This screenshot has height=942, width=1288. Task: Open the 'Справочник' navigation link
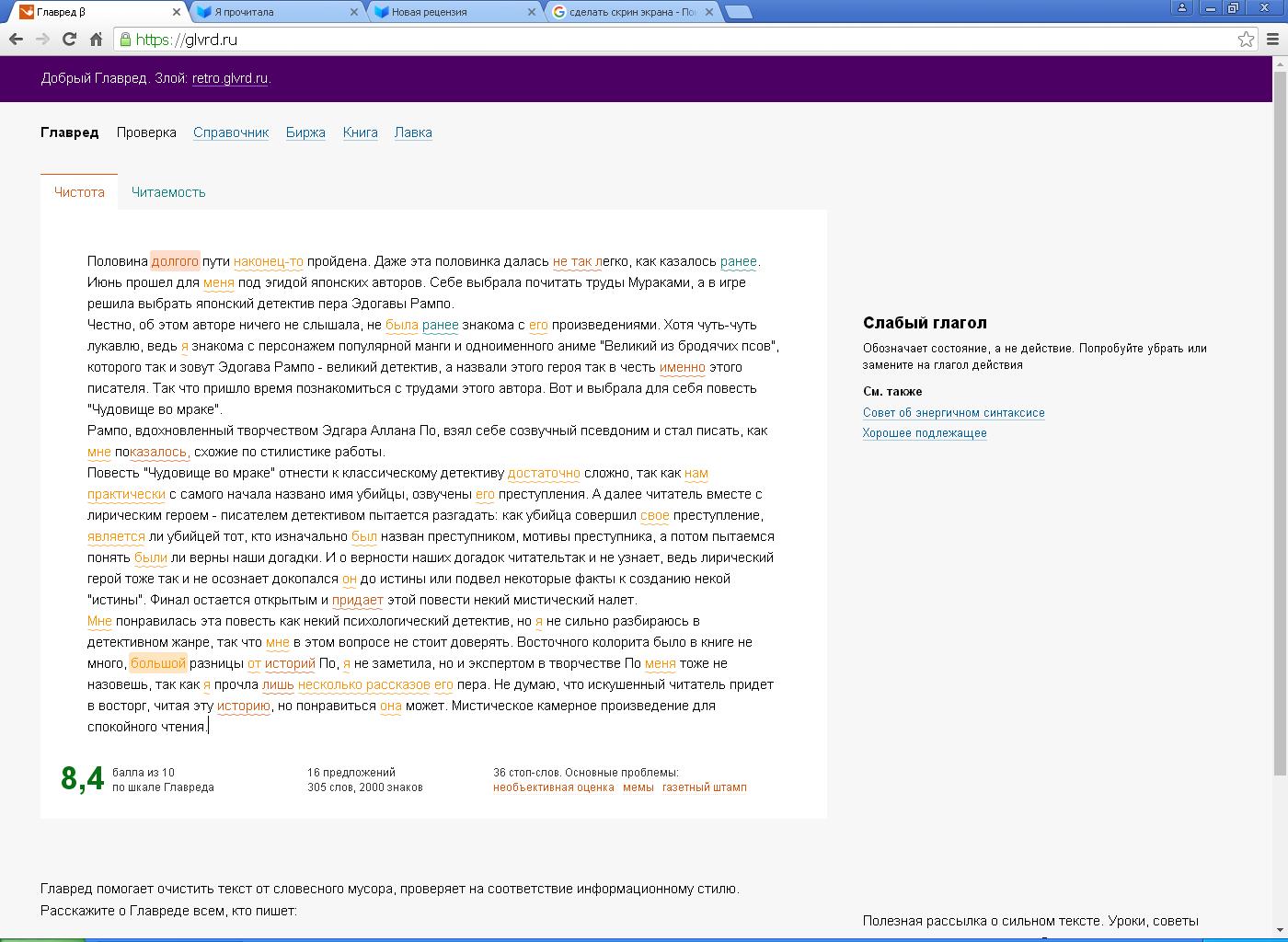pyautogui.click(x=231, y=132)
